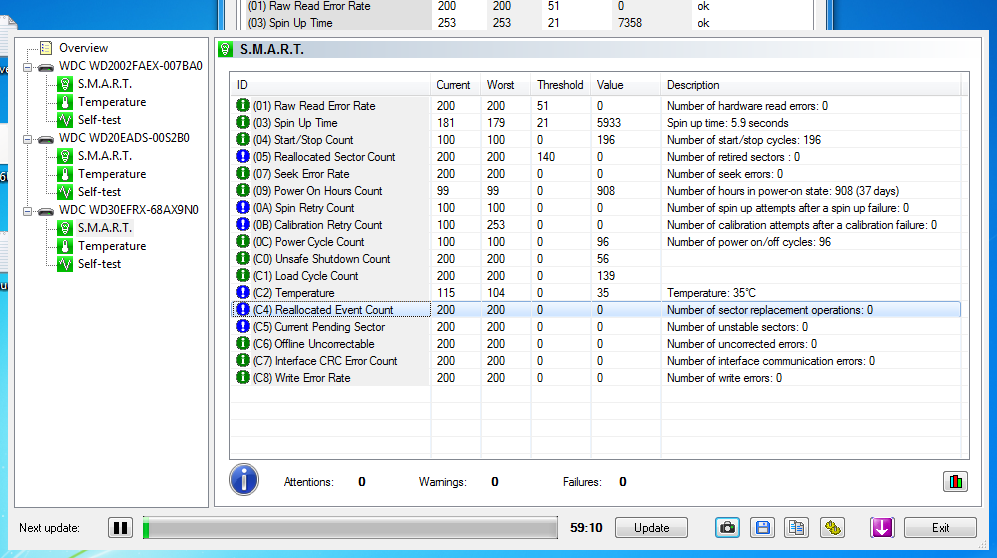This screenshot has height=558, width=997.
Task: Click the purple down-arrow icon
Action: click(x=882, y=527)
